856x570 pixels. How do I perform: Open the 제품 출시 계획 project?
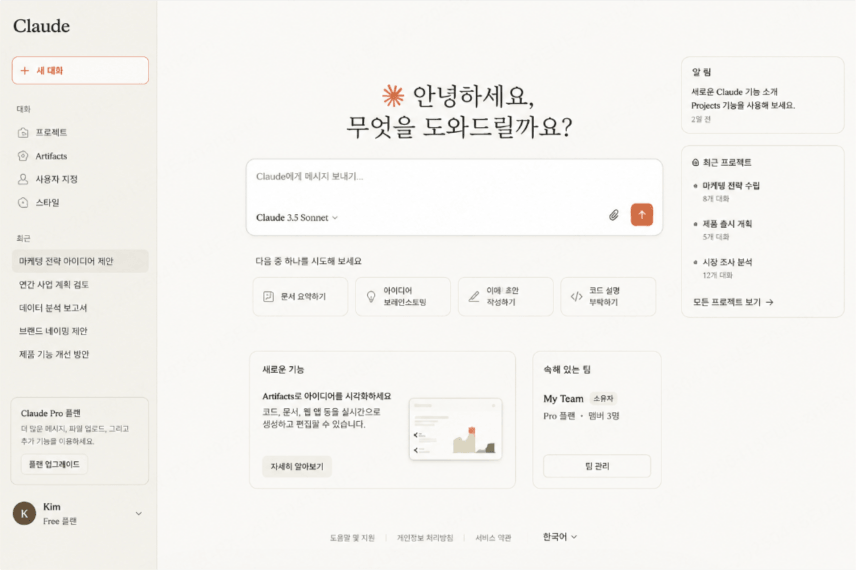click(727, 224)
